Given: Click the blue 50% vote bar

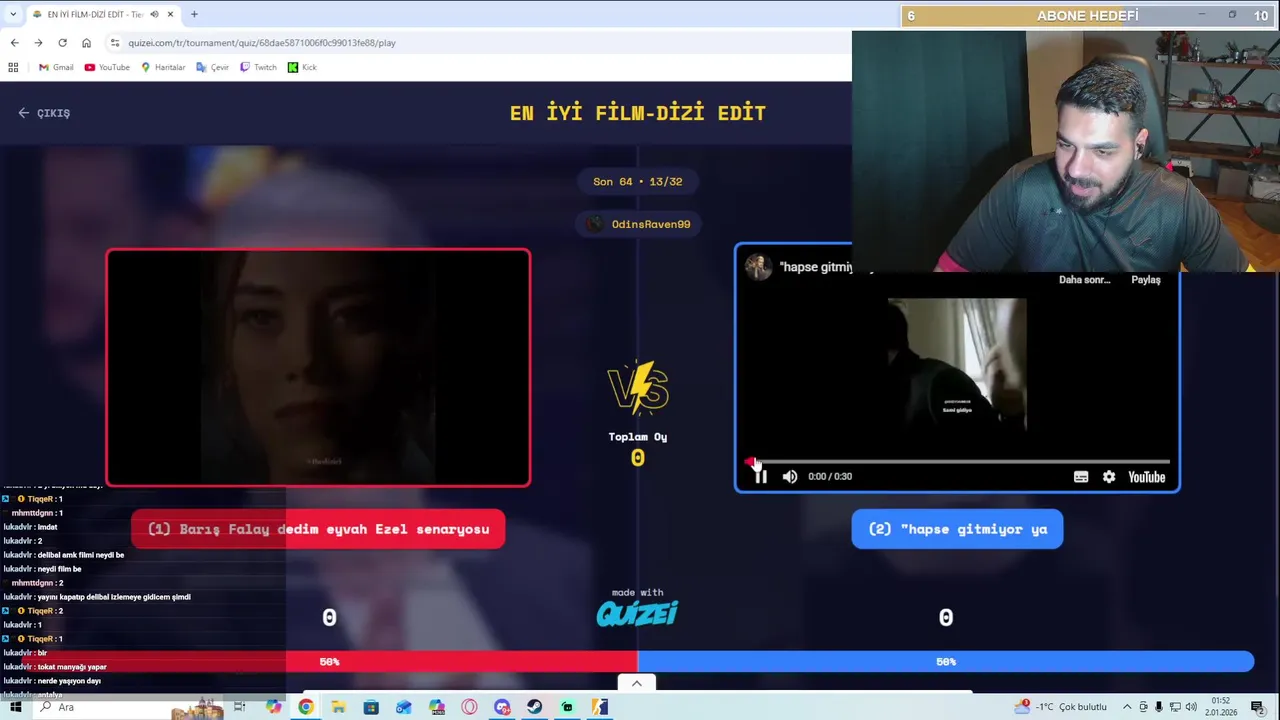Looking at the screenshot, I should (946, 661).
